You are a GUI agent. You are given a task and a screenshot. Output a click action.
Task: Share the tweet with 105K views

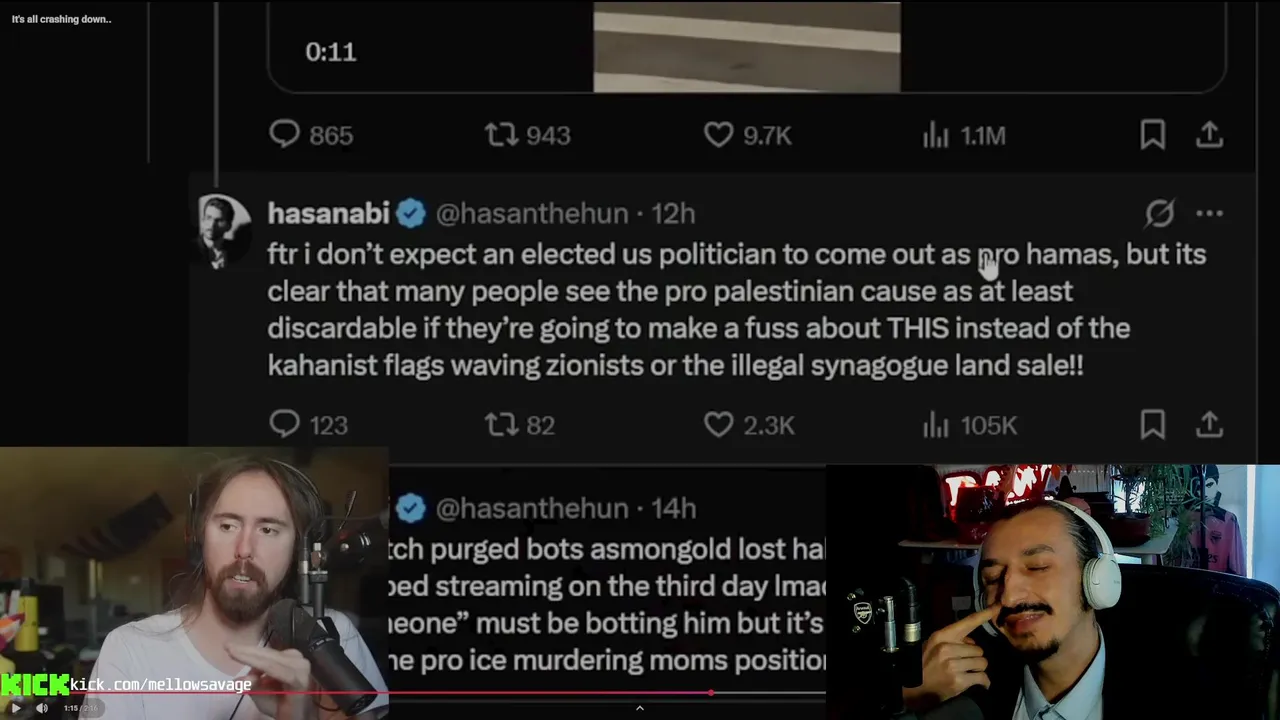pos(1209,424)
